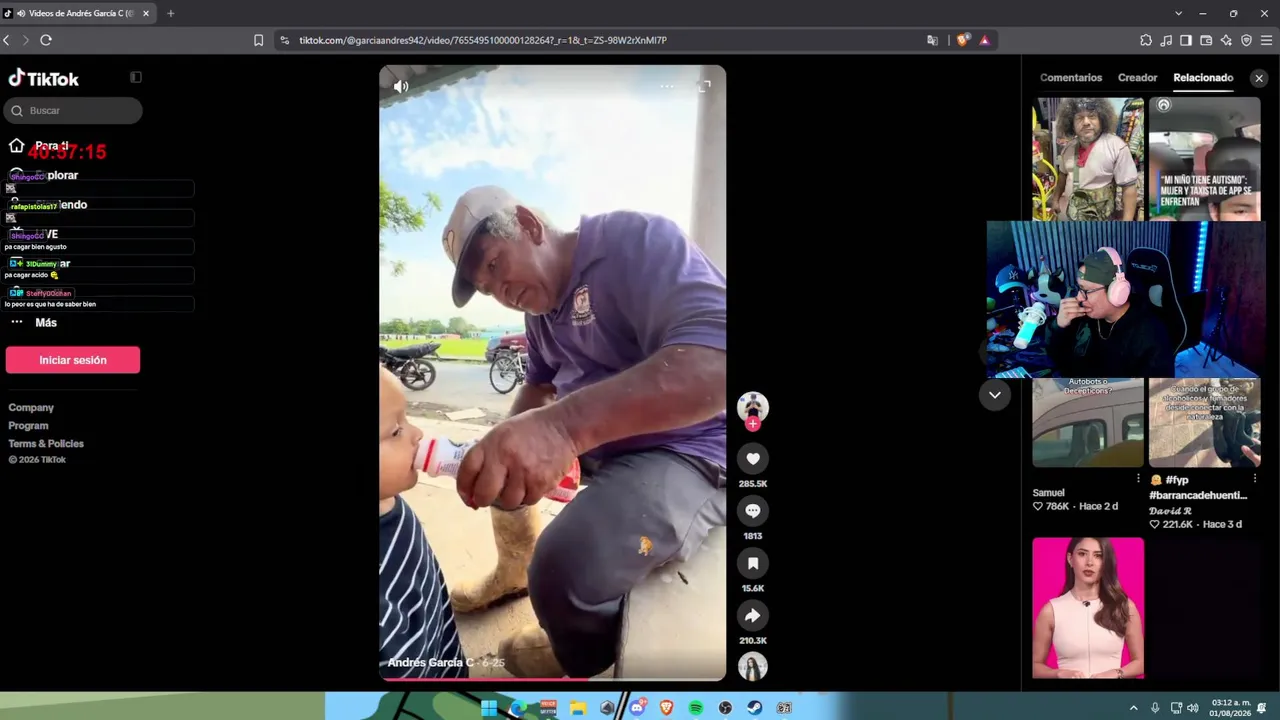Open the taskbar clock showing 03:12 a. m.
The image size is (1280, 720).
click(1231, 708)
